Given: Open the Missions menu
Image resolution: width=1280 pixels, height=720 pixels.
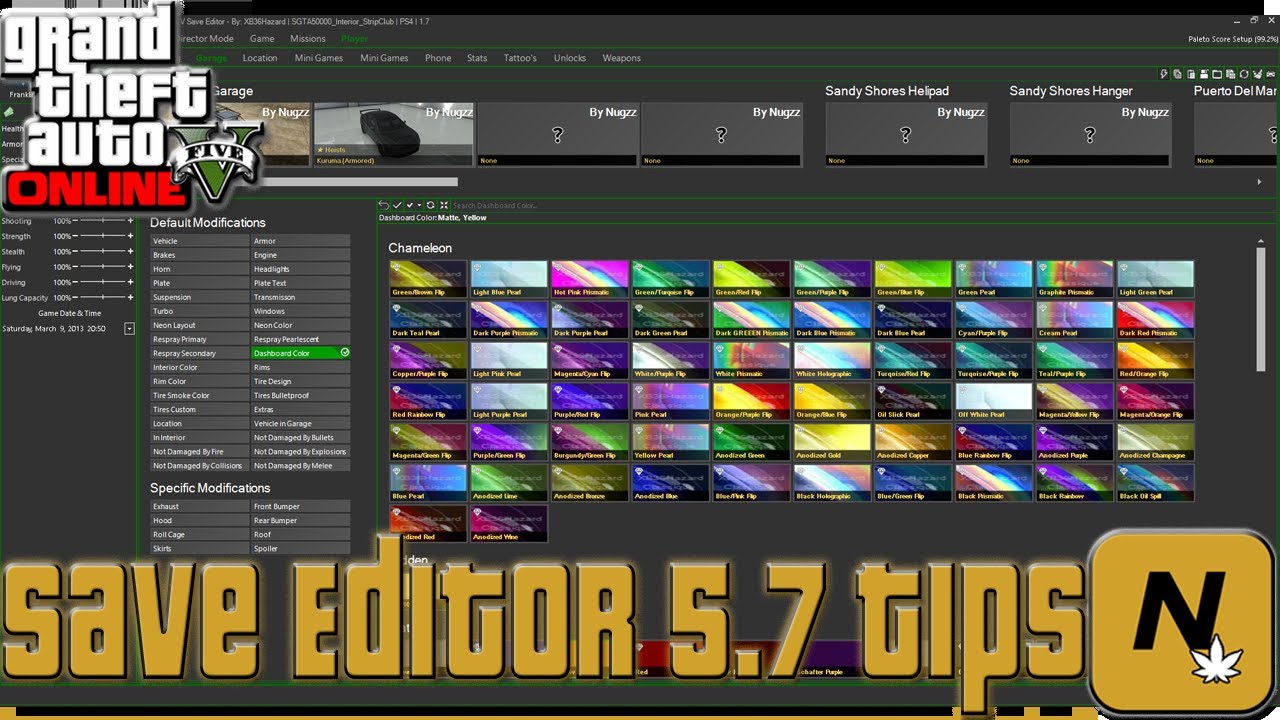Looking at the screenshot, I should pos(308,39).
